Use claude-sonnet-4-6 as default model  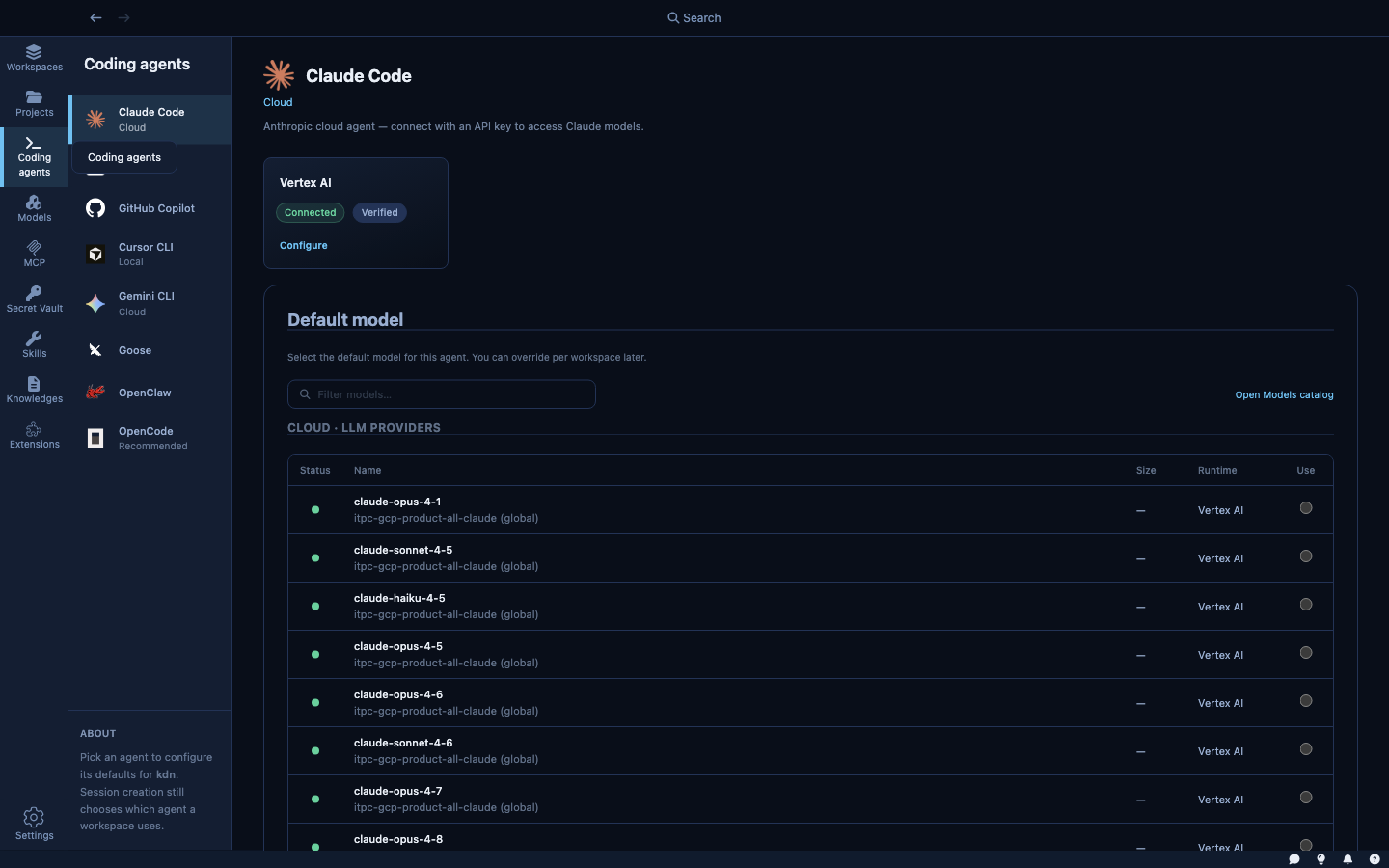click(1306, 749)
